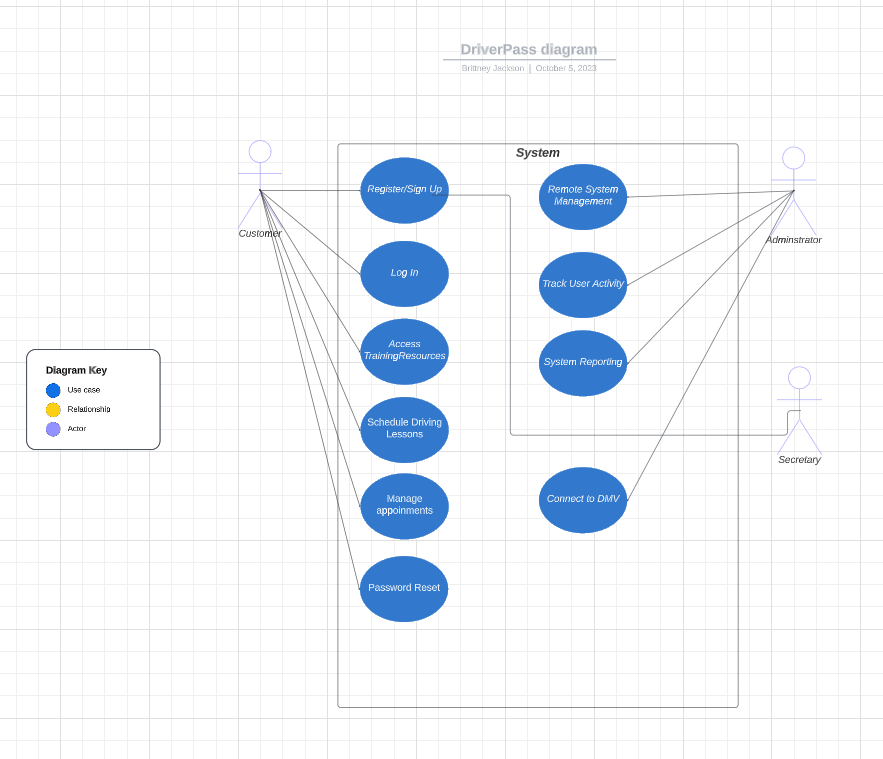Click the Use case legend label
Viewport: 883px width, 759px height.
(84, 390)
